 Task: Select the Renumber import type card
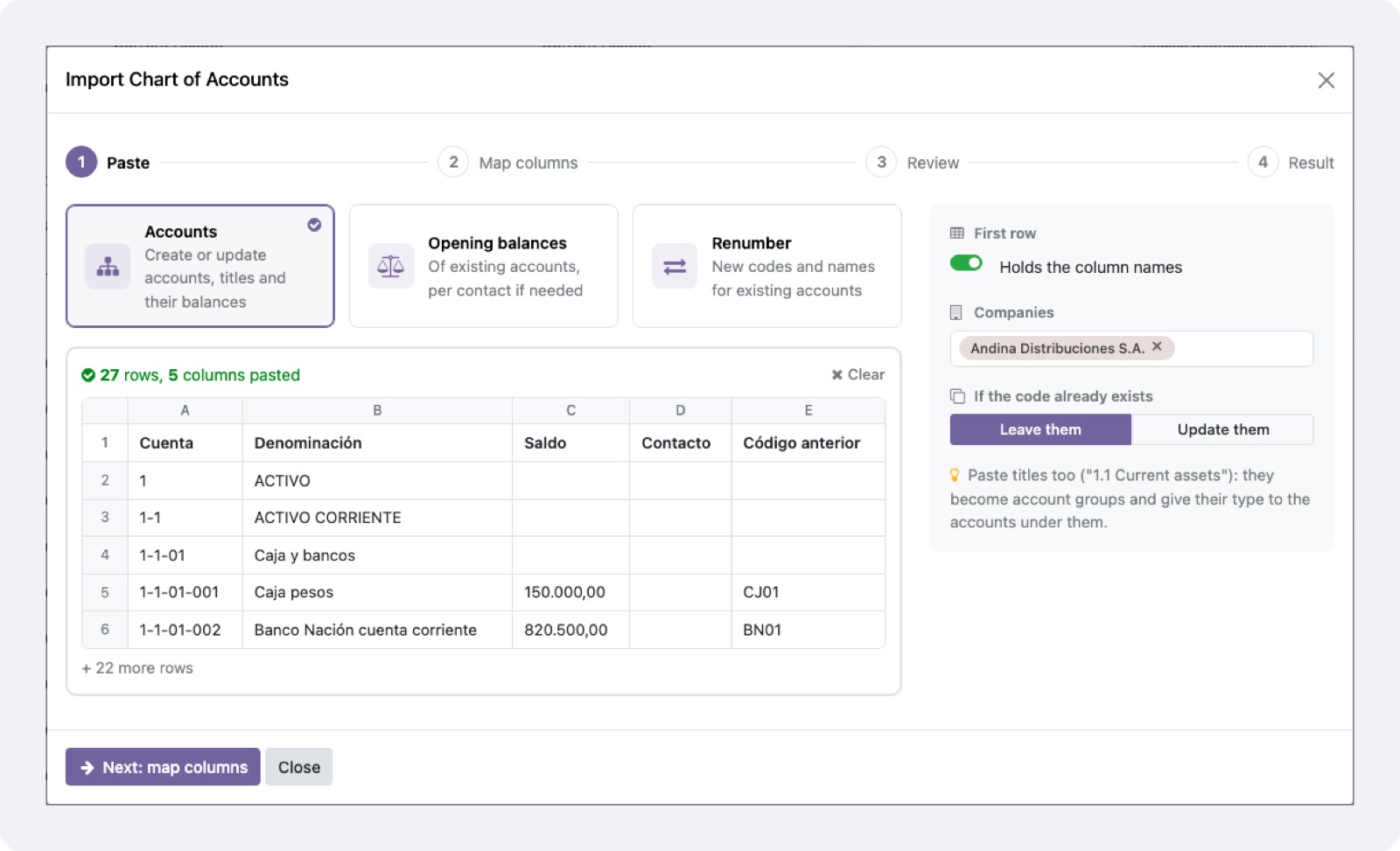(x=767, y=266)
